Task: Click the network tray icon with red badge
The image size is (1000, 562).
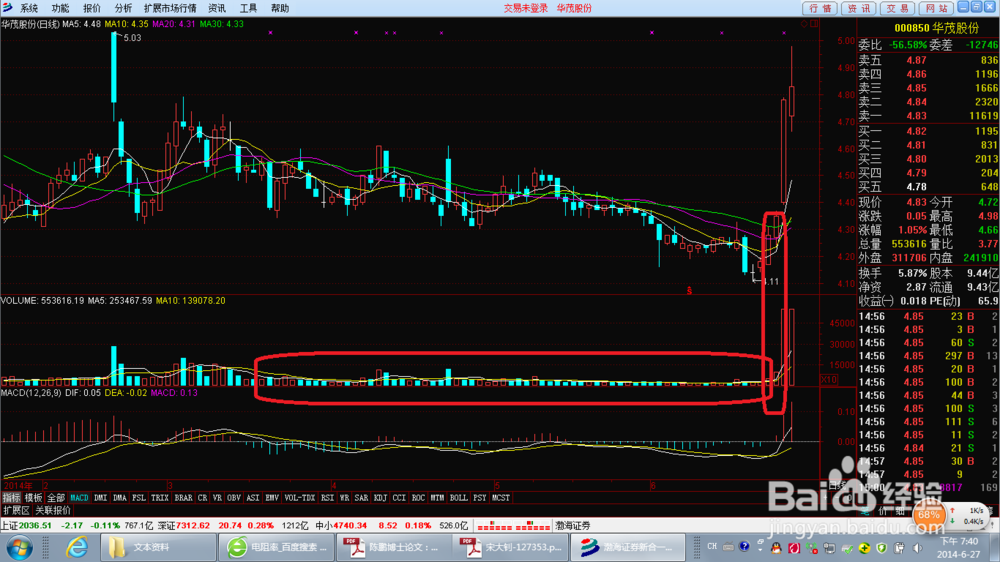Action: point(811,547)
